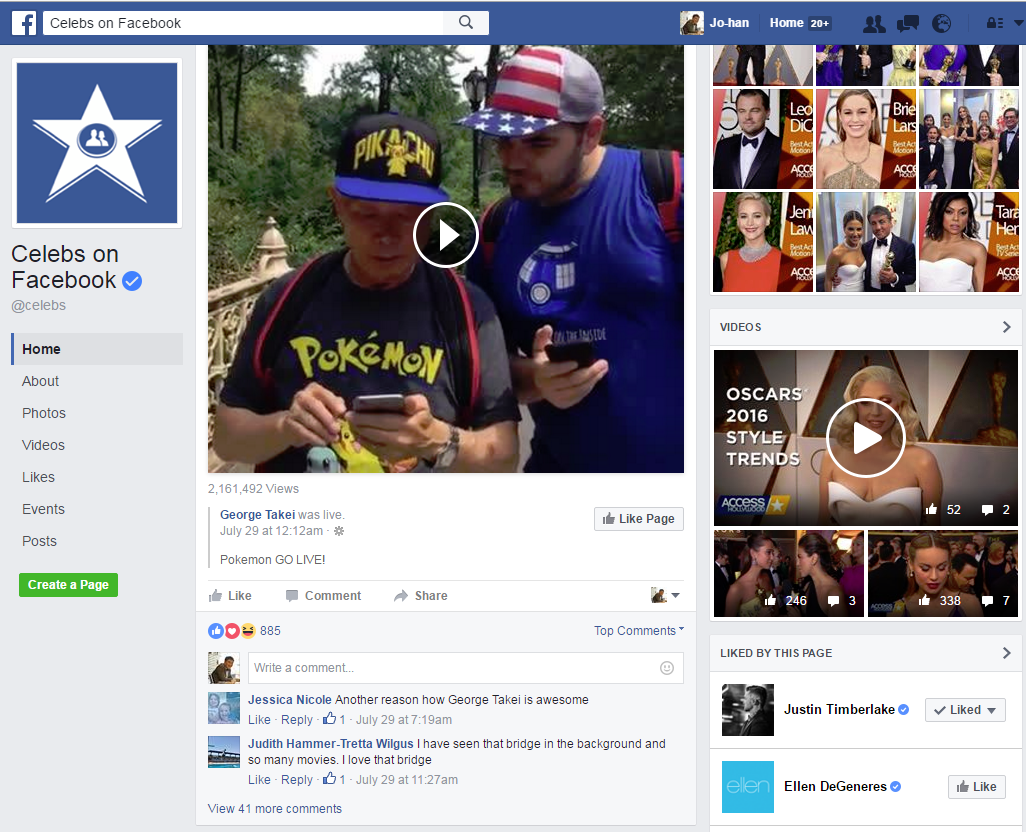1026x832 pixels.
Task: Click the like reaction icon
Action: (216, 631)
